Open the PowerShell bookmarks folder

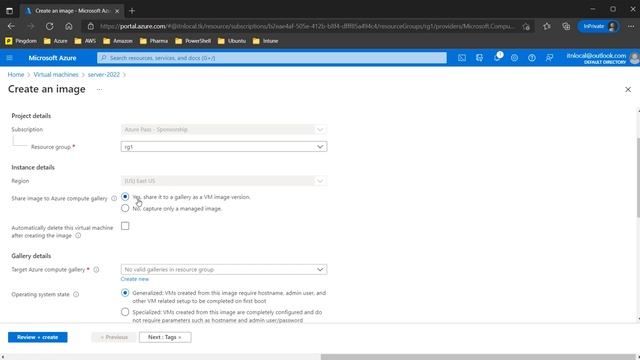click(193, 41)
